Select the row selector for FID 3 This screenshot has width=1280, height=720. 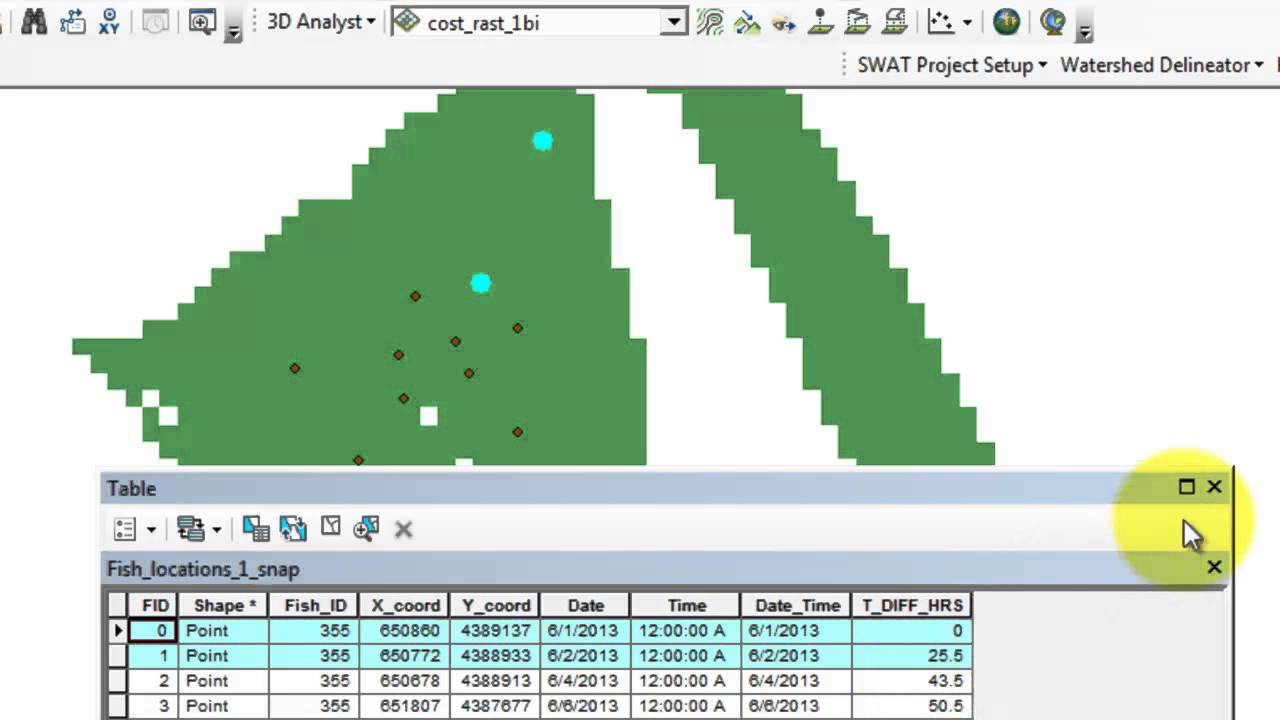pos(118,706)
